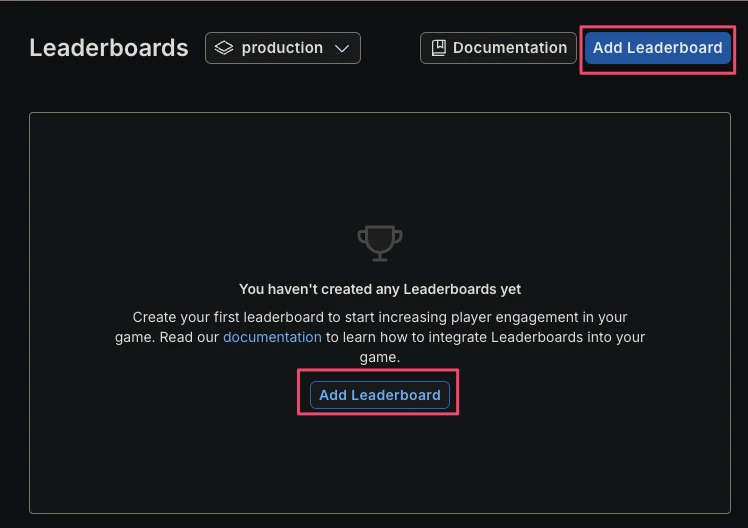This screenshot has width=748, height=528.
Task: Click the final 'game.' line above the center button
Action: (380, 357)
